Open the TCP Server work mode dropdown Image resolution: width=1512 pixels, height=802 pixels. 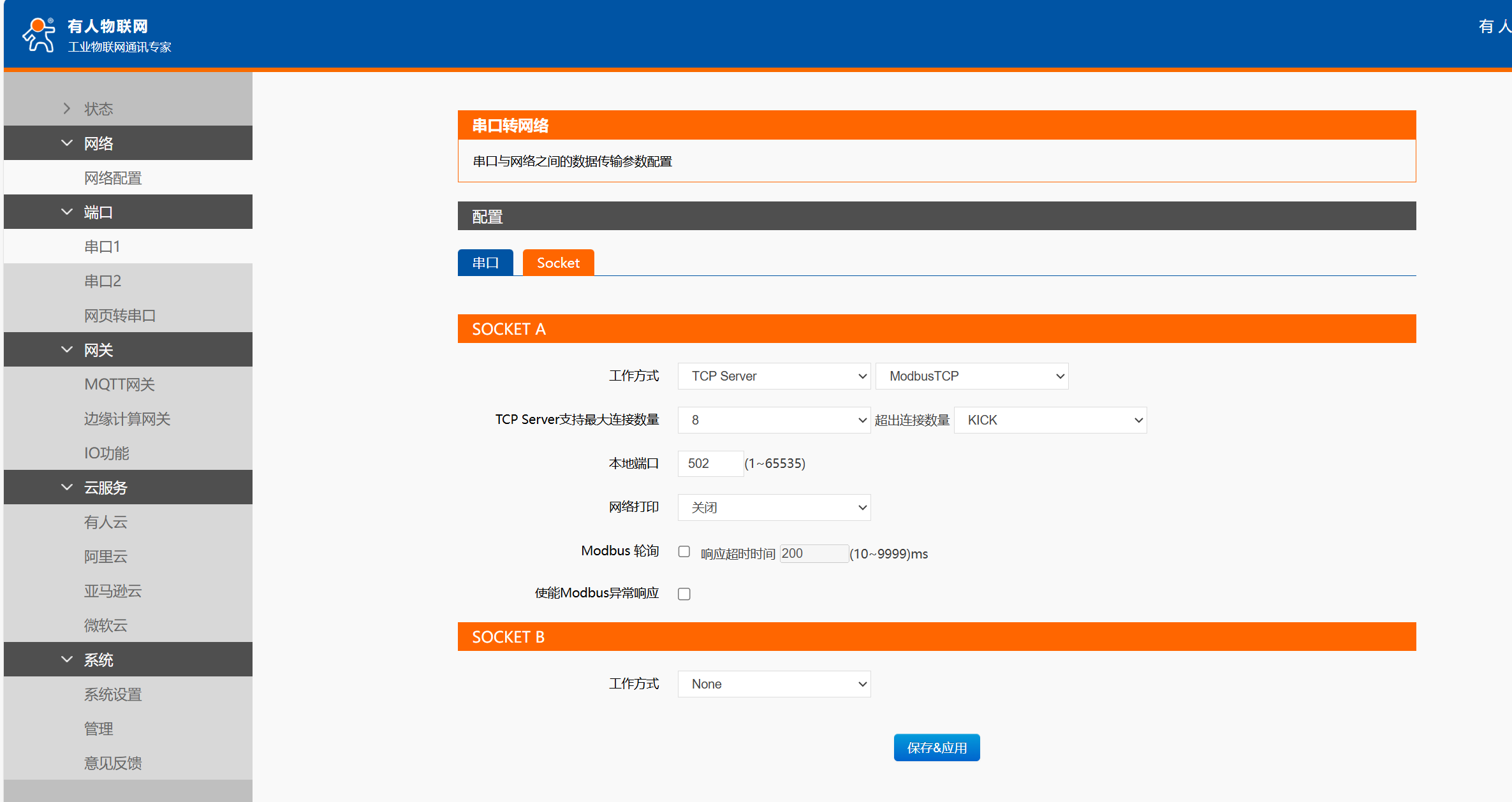[x=774, y=376]
